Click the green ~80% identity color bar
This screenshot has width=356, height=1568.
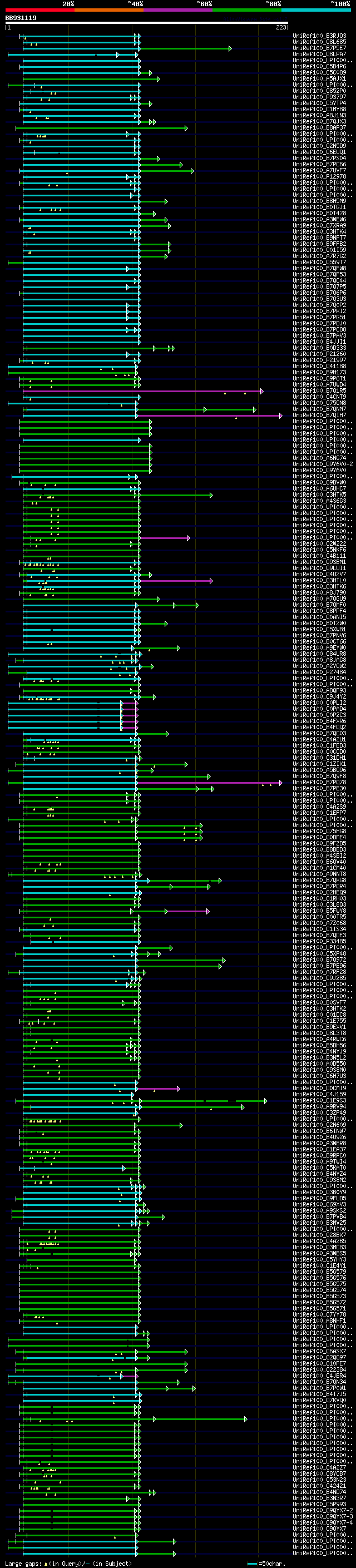coord(247,10)
